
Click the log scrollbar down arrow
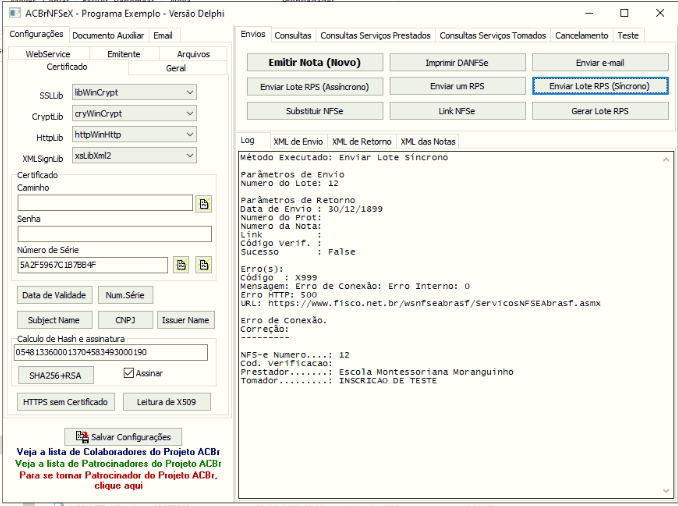click(x=666, y=490)
